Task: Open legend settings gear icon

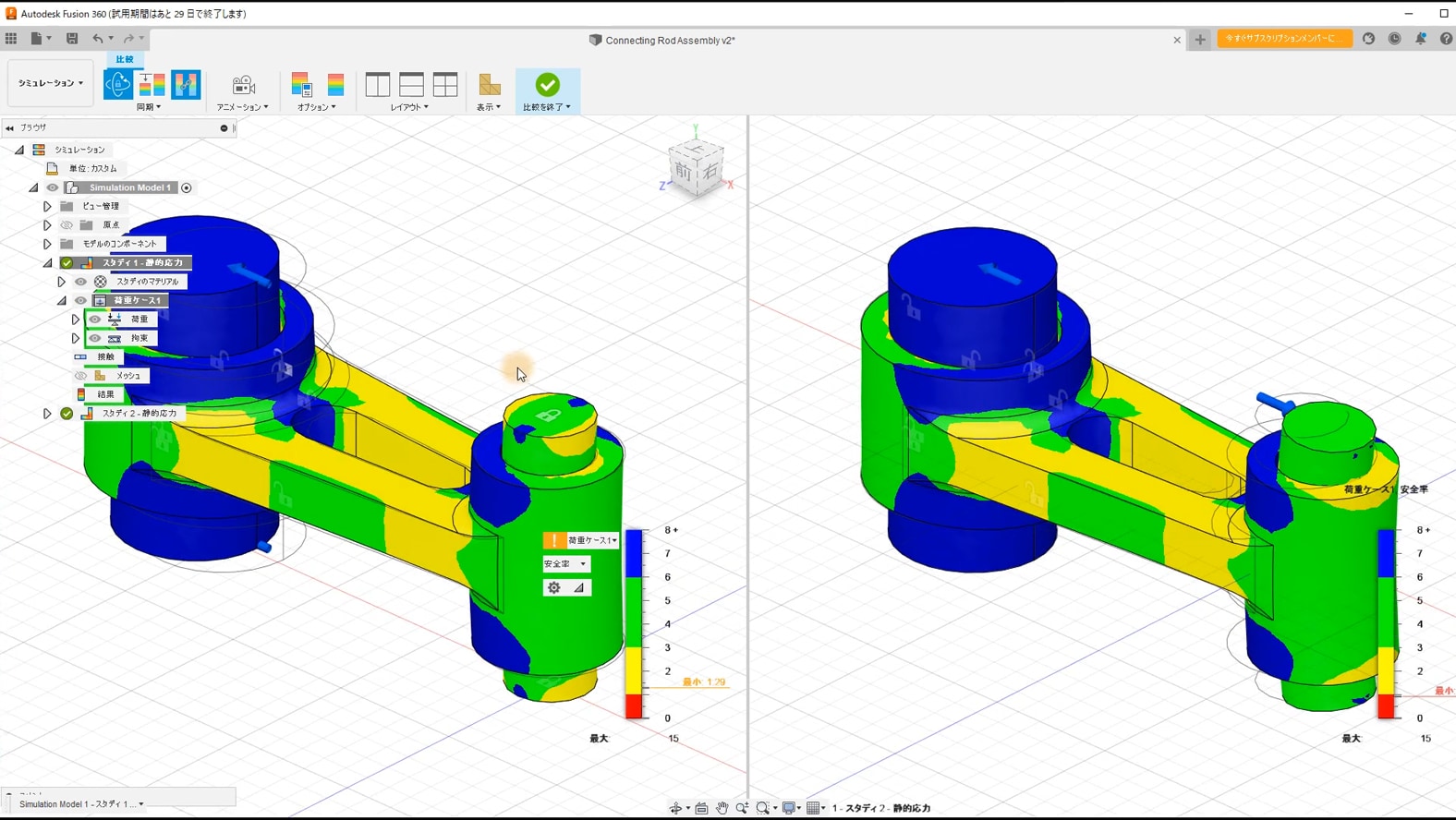Action: click(554, 587)
